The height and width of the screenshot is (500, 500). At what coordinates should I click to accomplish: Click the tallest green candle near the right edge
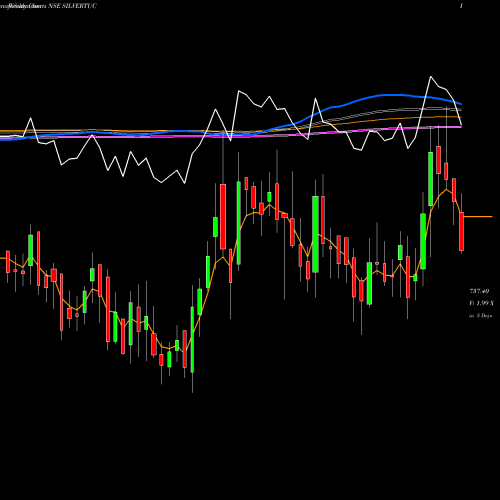[x=431, y=179]
